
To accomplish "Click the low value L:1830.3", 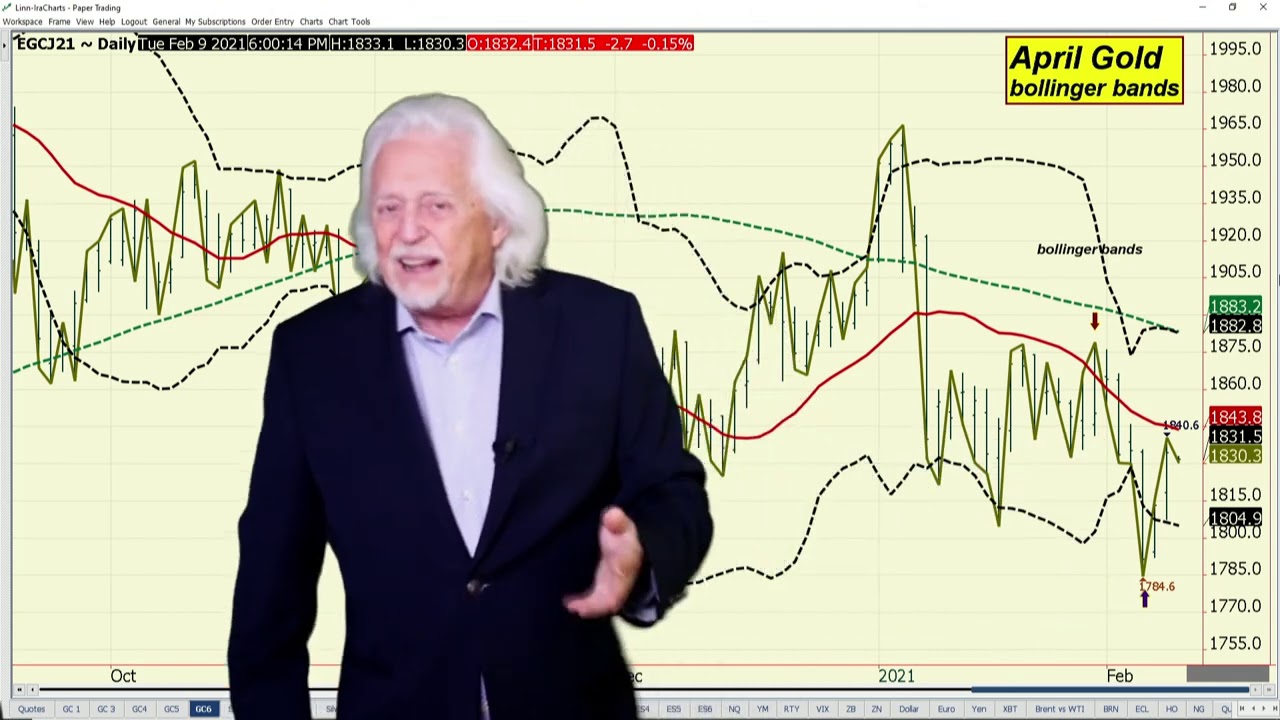I will pyautogui.click(x=434, y=44).
